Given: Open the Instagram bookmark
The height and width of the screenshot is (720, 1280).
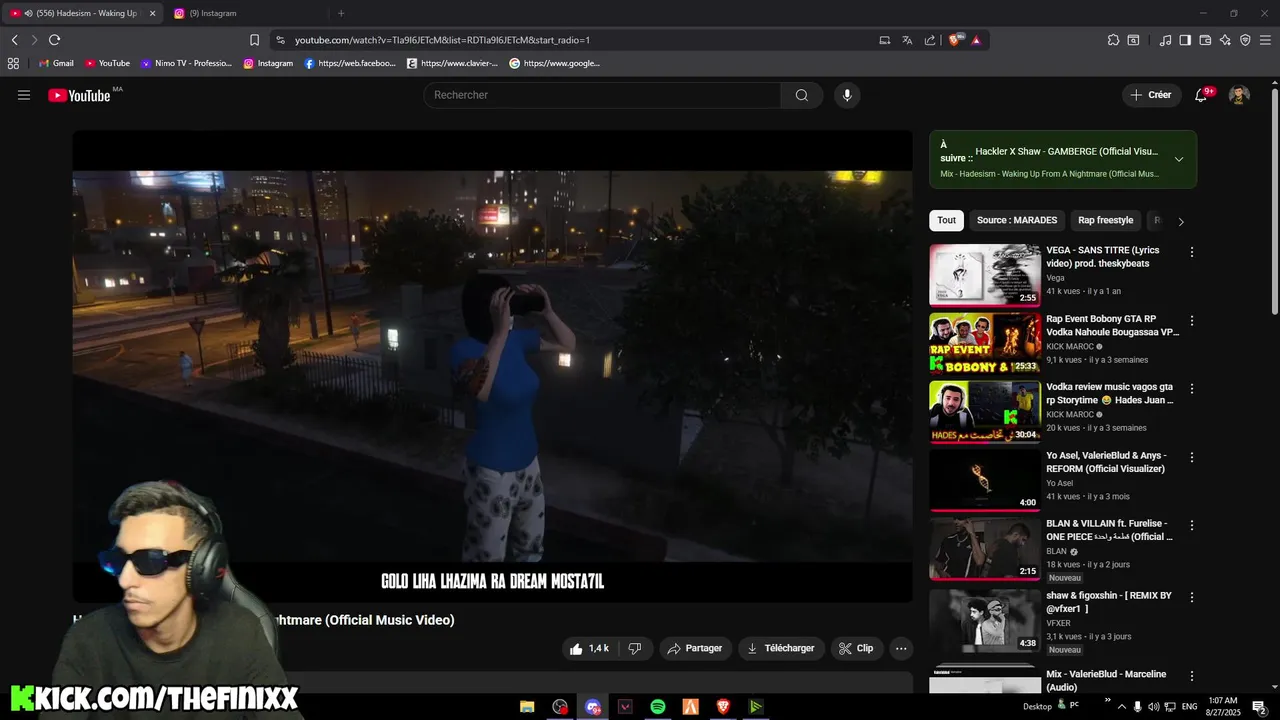Looking at the screenshot, I should pos(268,63).
